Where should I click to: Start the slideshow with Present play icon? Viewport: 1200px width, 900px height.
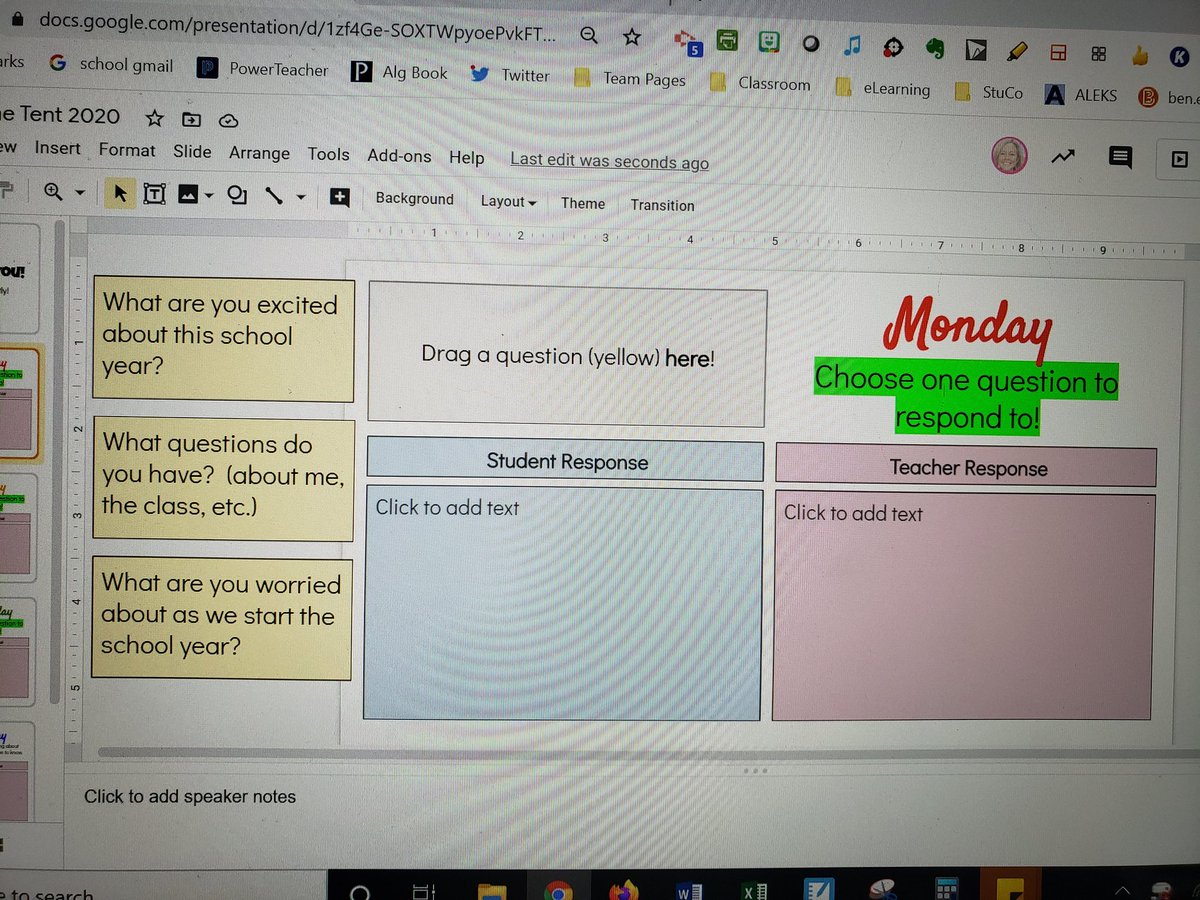click(1180, 158)
